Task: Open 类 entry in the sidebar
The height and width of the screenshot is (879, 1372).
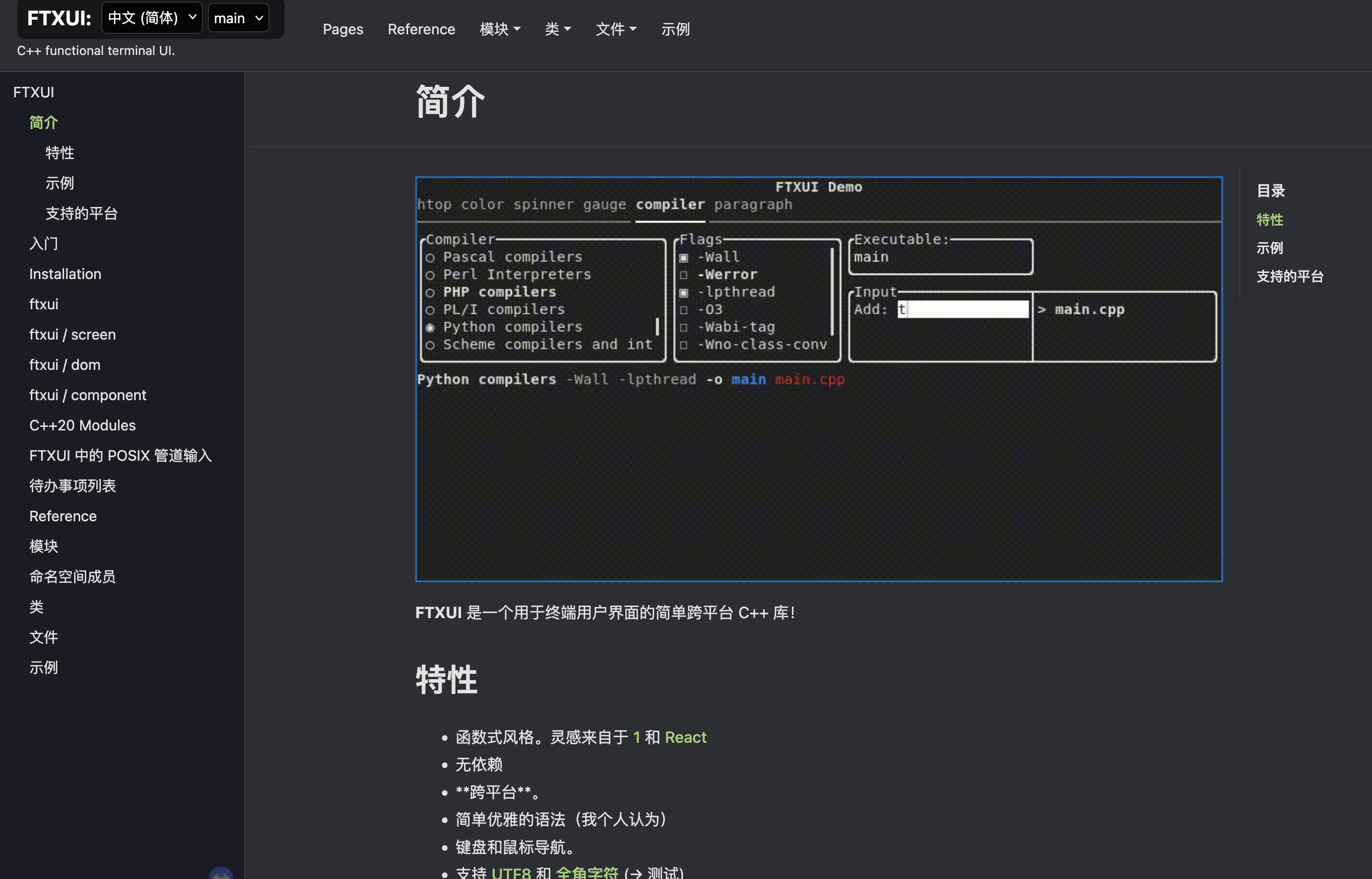Action: click(x=36, y=607)
